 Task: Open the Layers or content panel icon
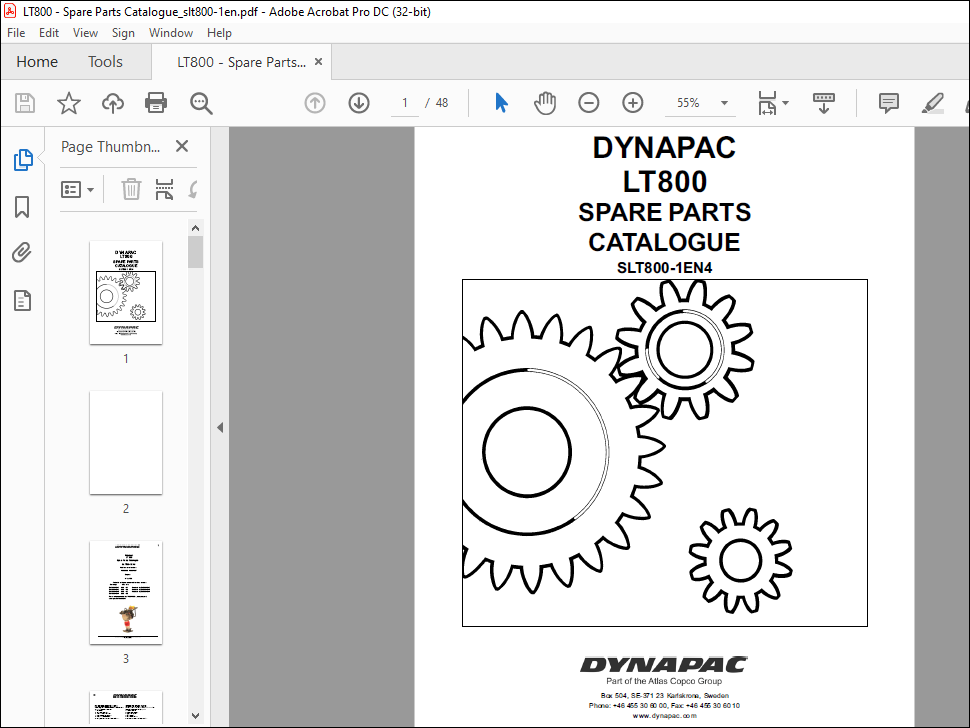[22, 301]
